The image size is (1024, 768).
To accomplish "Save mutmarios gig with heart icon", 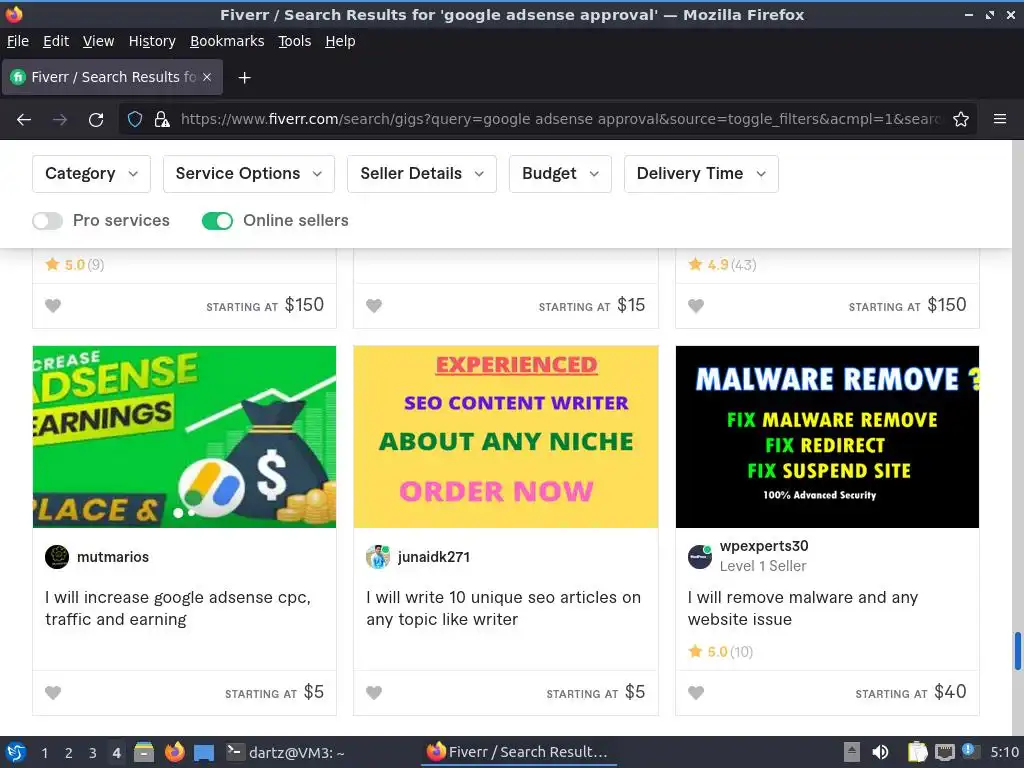I will [53, 692].
